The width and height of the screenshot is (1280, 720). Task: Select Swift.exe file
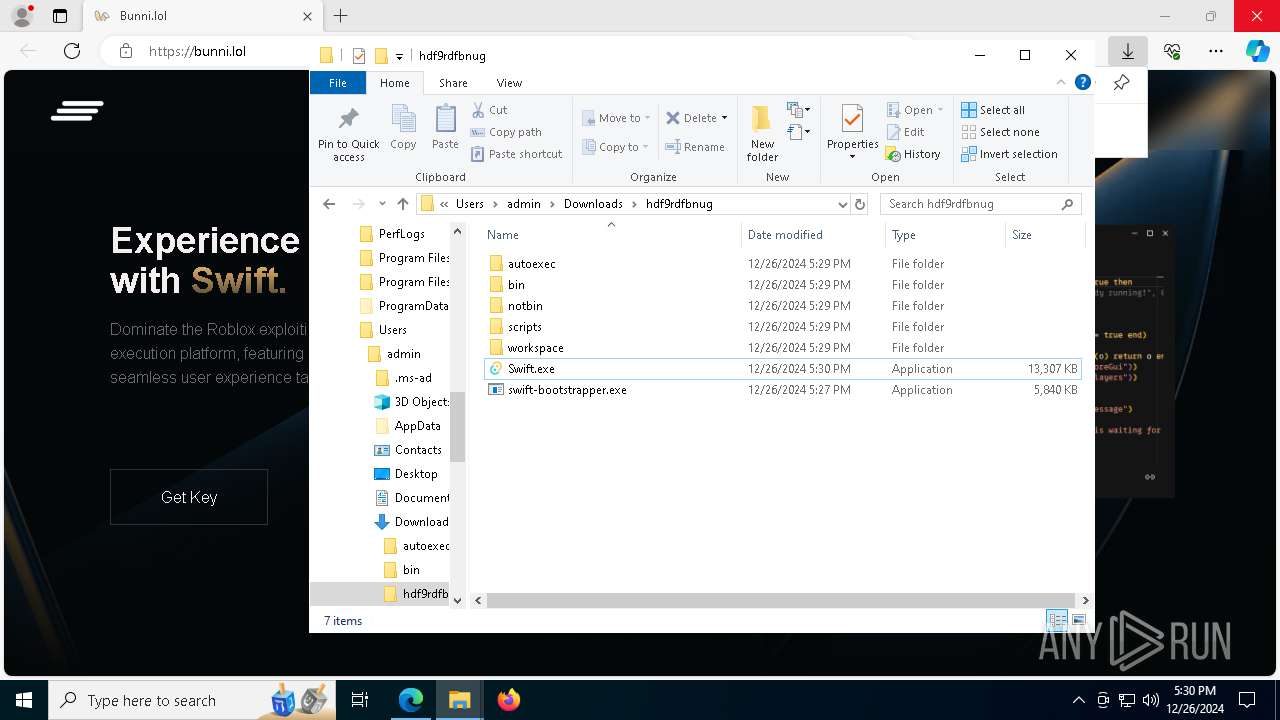(x=782, y=369)
